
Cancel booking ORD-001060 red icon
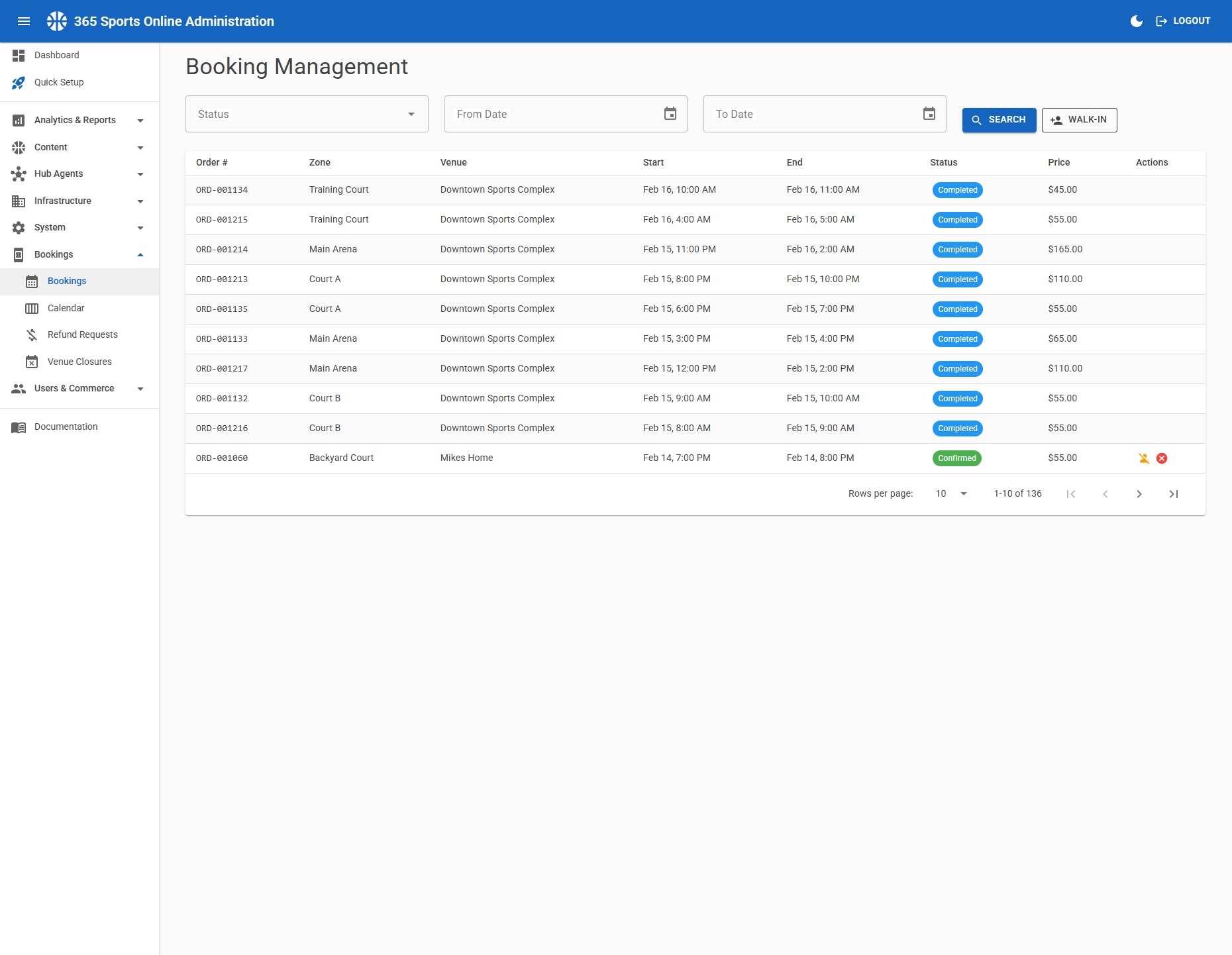click(1162, 458)
